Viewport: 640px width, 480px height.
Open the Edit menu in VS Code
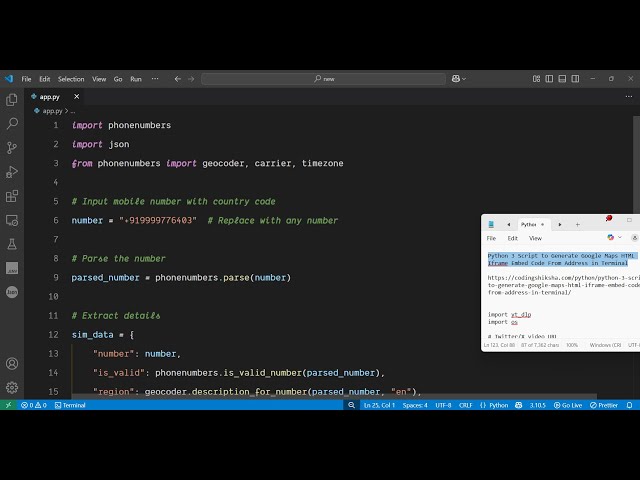click(45, 79)
